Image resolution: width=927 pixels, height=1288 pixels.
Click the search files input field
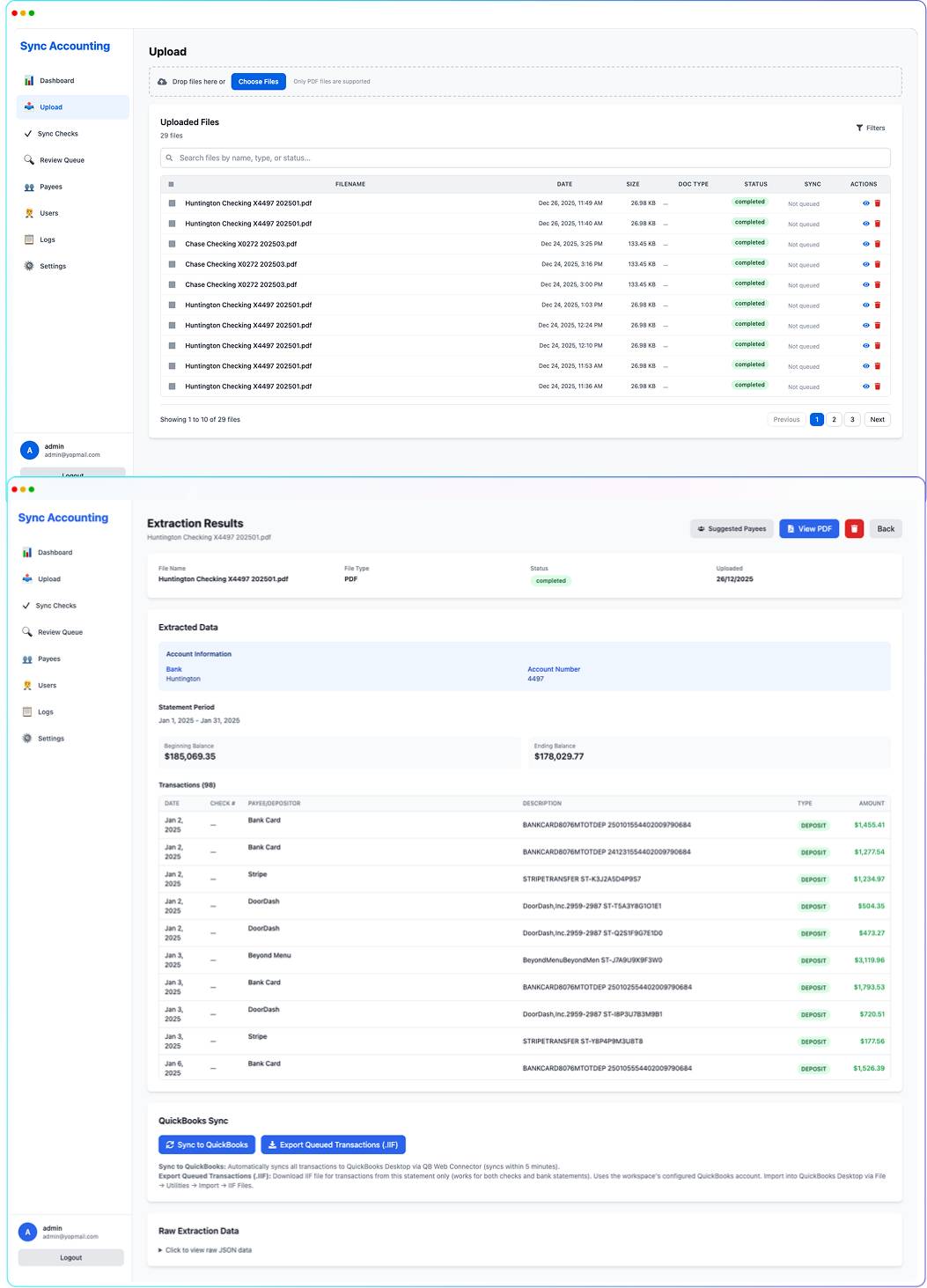click(526, 158)
